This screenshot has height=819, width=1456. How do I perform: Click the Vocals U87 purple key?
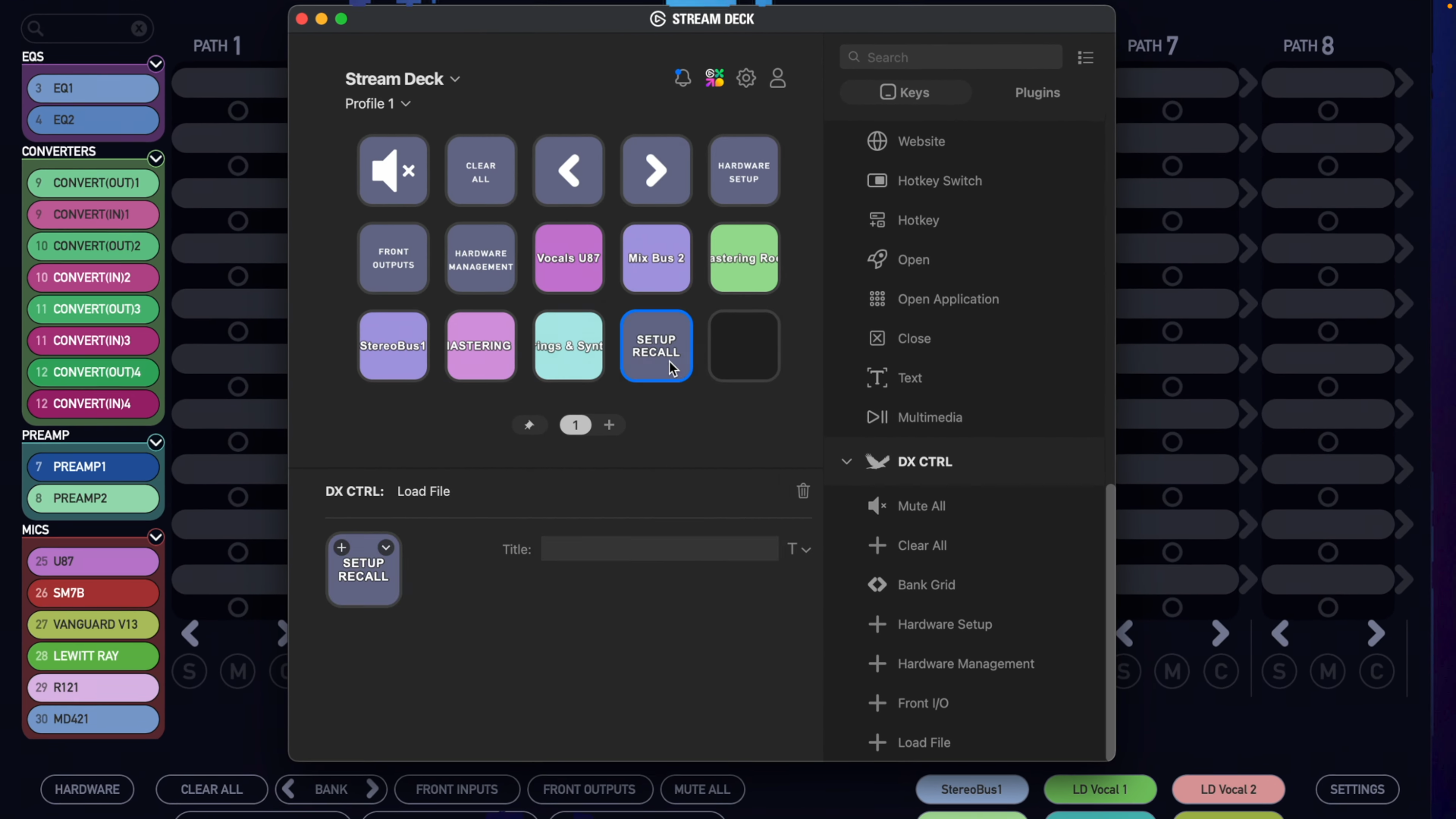569,259
